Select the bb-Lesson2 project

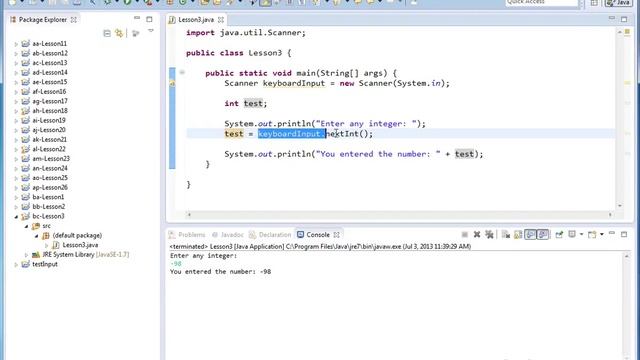click(49, 207)
